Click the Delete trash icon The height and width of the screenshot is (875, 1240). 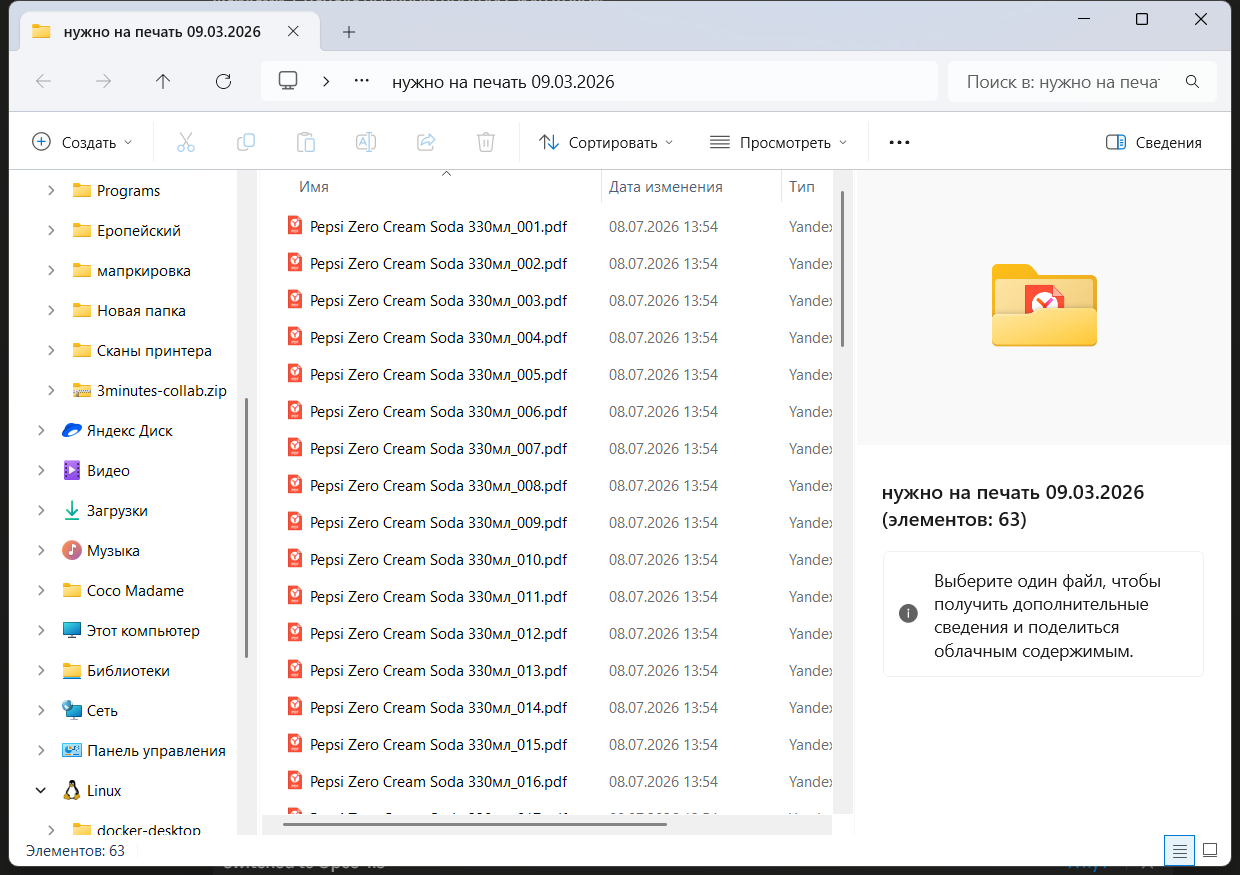click(x=486, y=142)
